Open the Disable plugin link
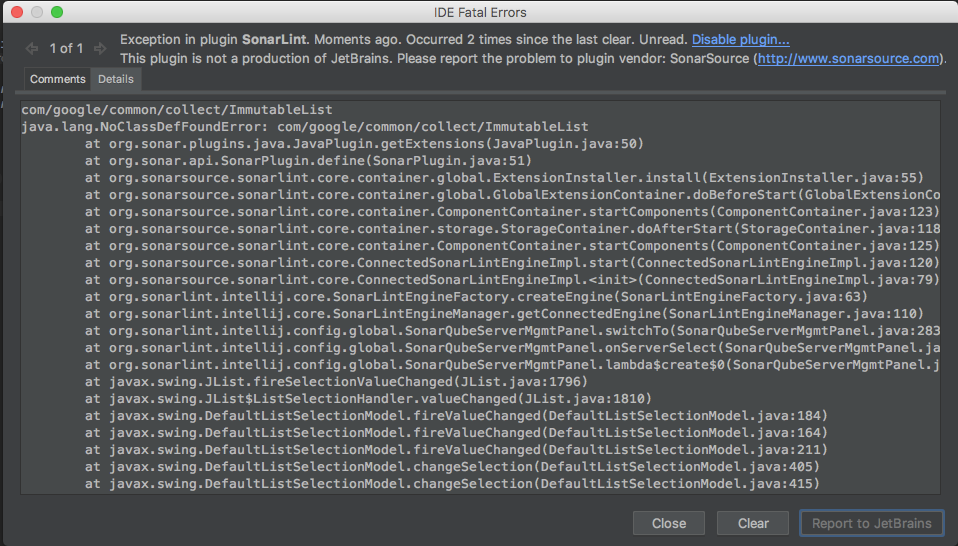Viewport: 958px width, 546px height. click(740, 40)
